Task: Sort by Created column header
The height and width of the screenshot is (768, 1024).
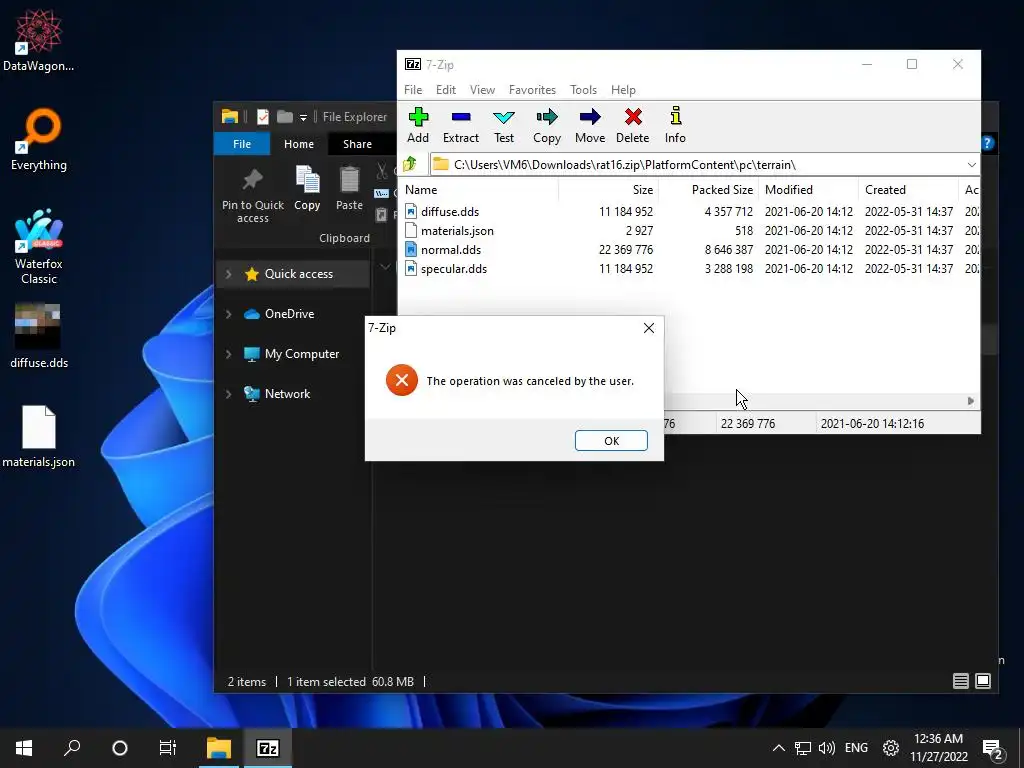Action: click(x=908, y=189)
